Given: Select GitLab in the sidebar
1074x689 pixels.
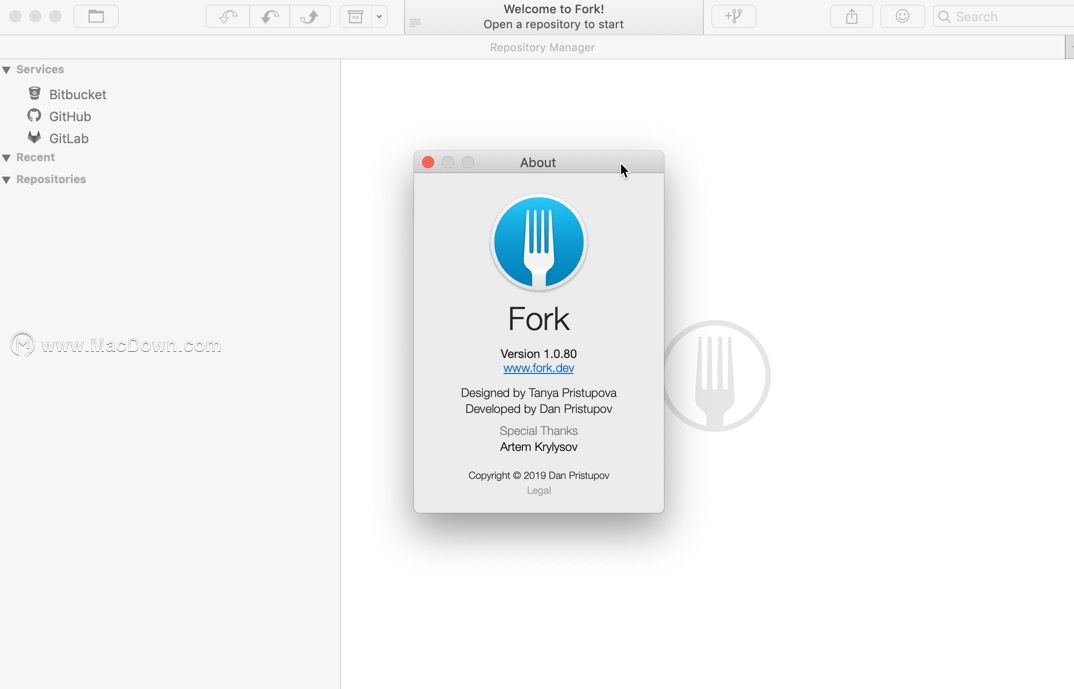Looking at the screenshot, I should point(68,138).
